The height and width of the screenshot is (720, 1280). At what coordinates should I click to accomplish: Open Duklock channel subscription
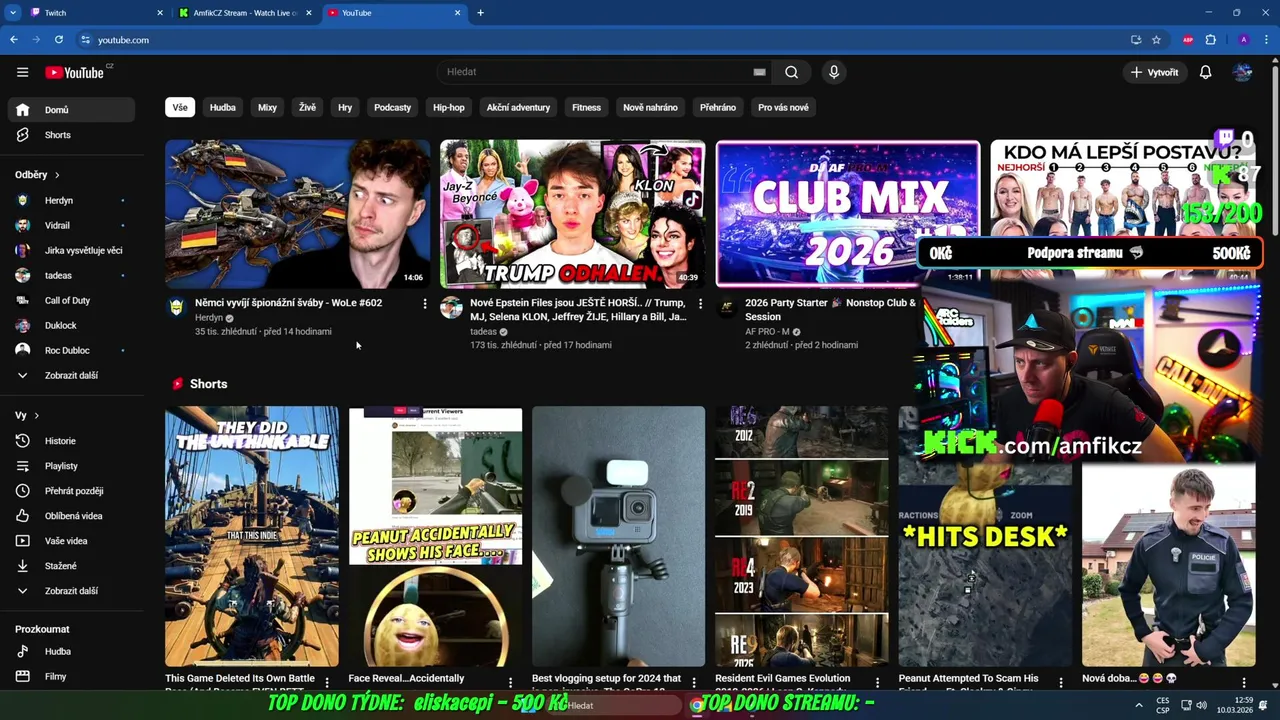pyautogui.click(x=71, y=325)
